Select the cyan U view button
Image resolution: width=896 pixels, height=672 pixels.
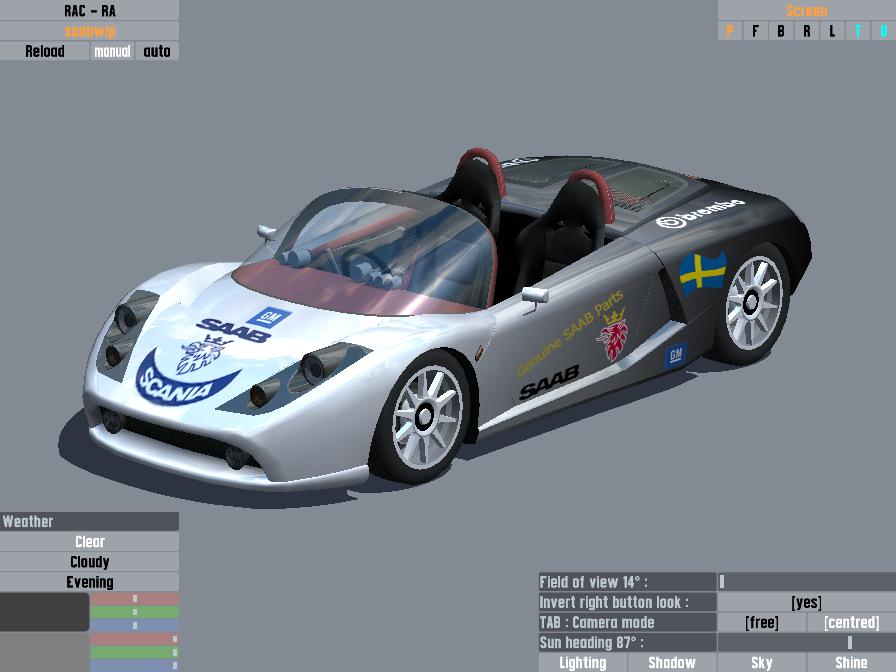tap(883, 31)
